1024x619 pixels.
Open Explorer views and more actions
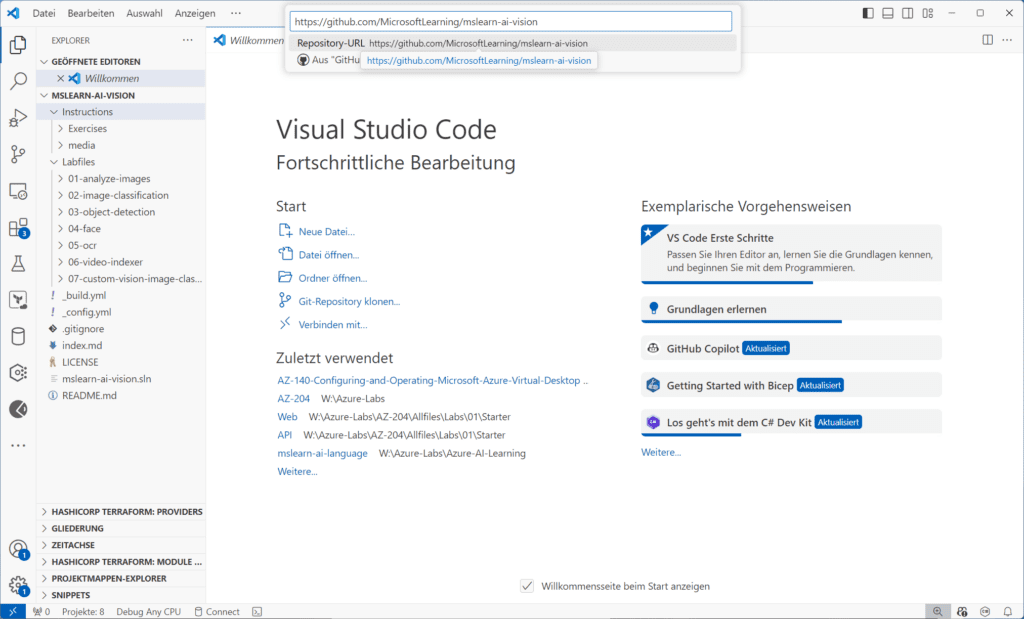tap(188, 40)
